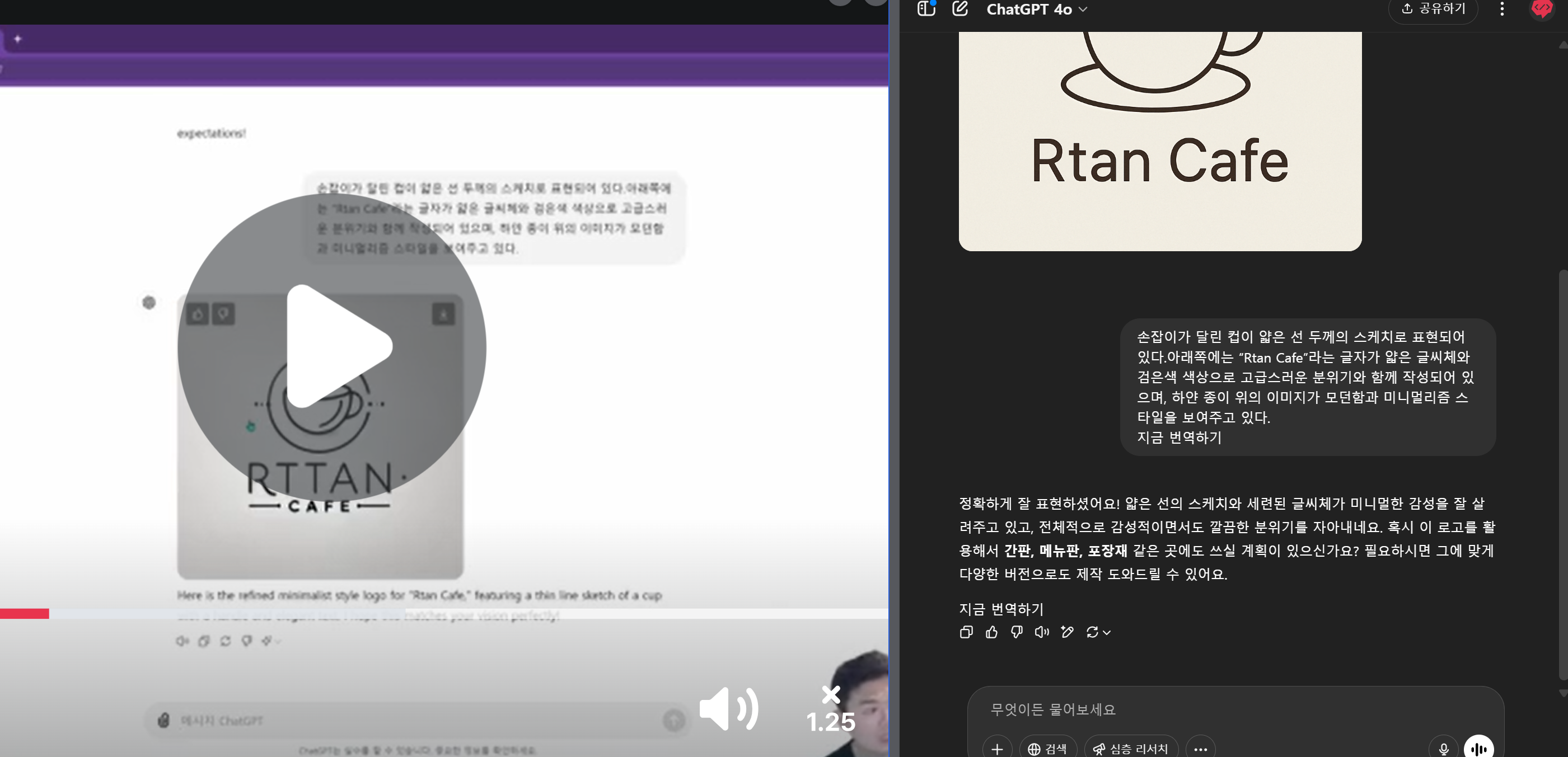Click the thumbs up icon on the video's generated image
Image resolution: width=1568 pixels, height=757 pixels.
[198, 314]
